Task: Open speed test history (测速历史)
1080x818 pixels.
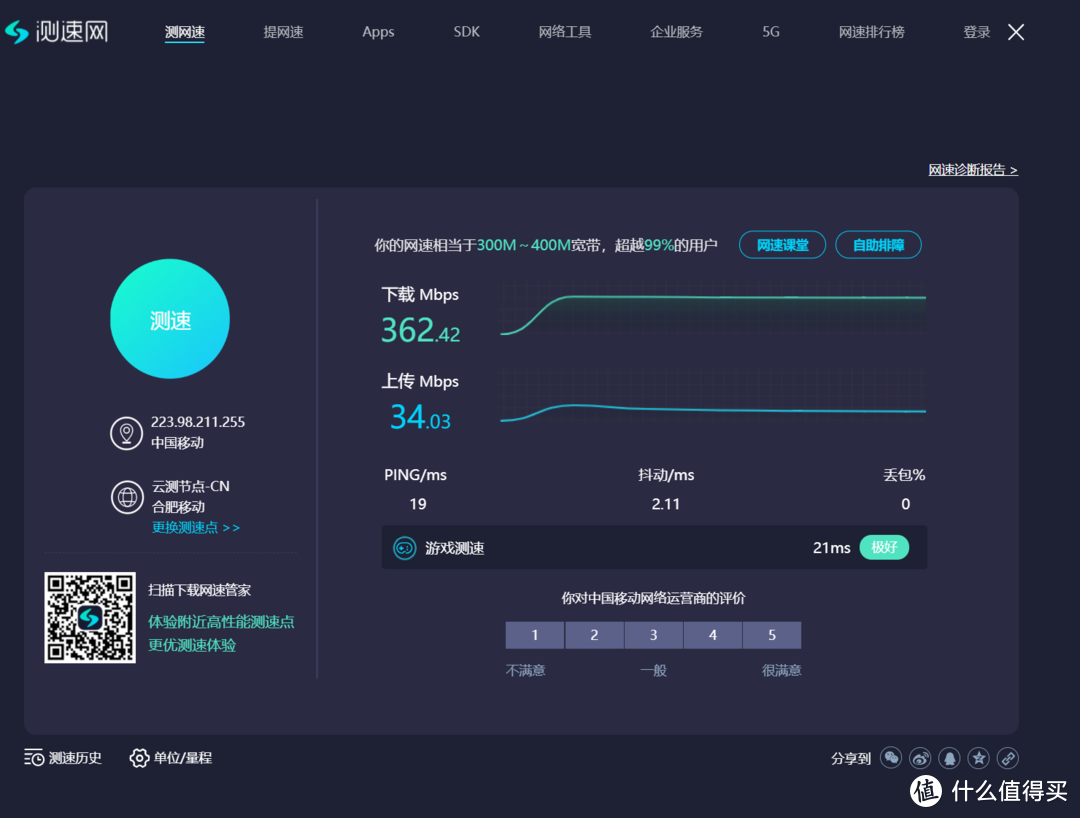Action: click(63, 758)
